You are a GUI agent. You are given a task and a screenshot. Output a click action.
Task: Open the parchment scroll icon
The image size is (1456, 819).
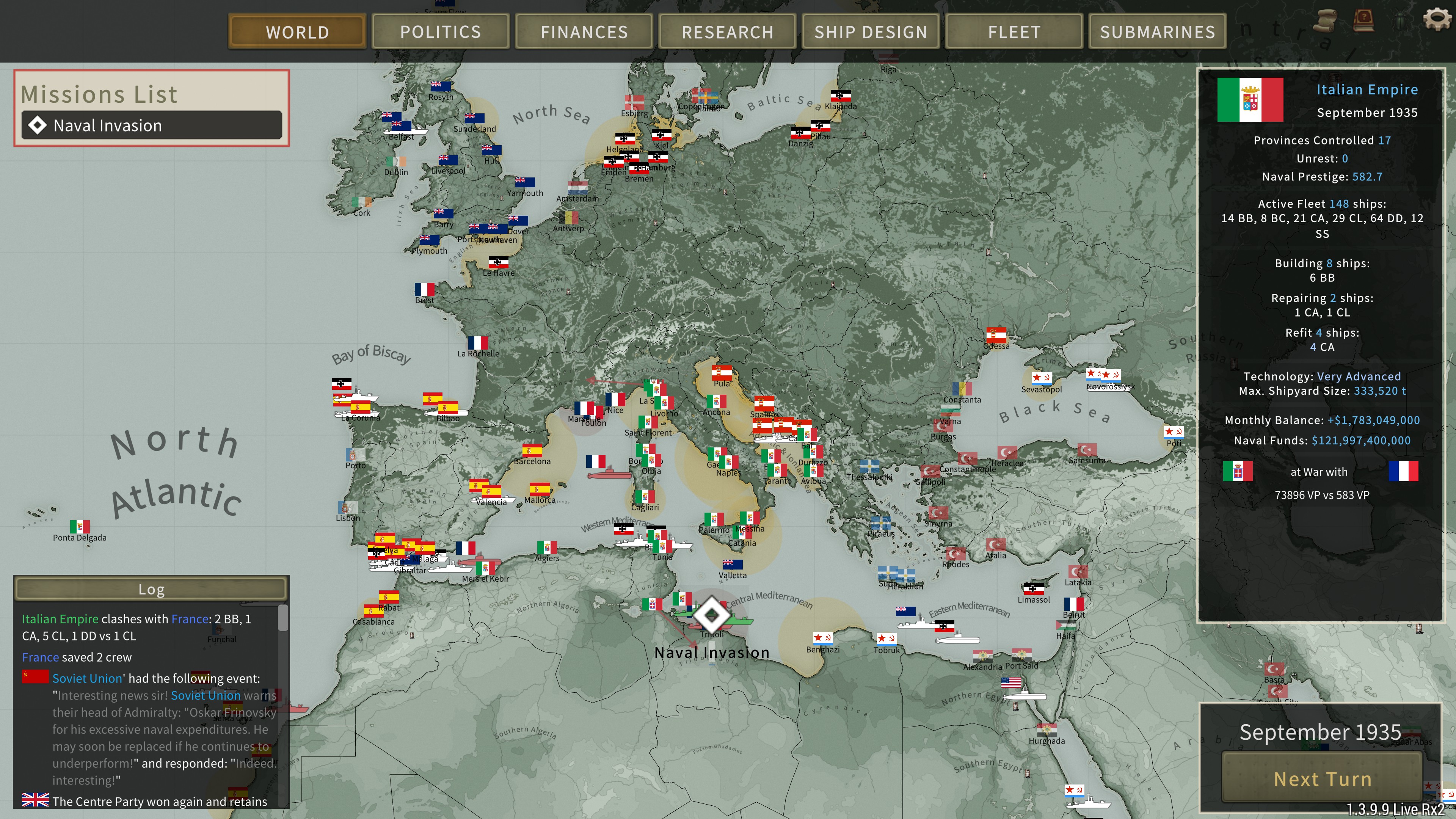coord(1325,22)
